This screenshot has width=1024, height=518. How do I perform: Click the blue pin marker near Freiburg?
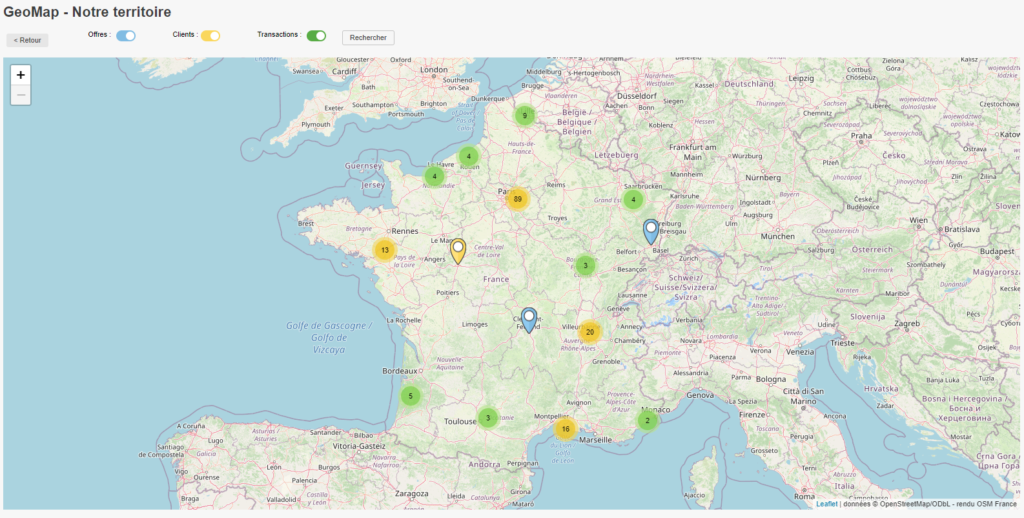click(651, 231)
